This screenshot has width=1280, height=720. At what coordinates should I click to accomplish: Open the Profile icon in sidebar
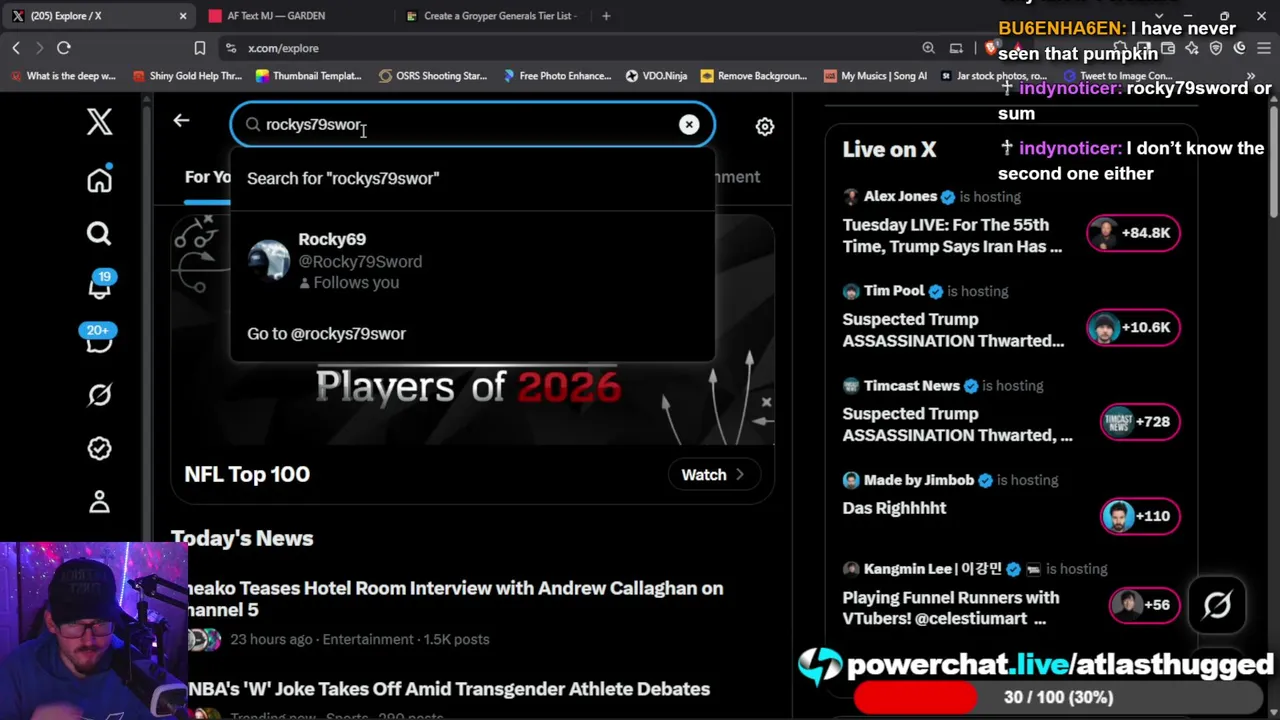99,502
